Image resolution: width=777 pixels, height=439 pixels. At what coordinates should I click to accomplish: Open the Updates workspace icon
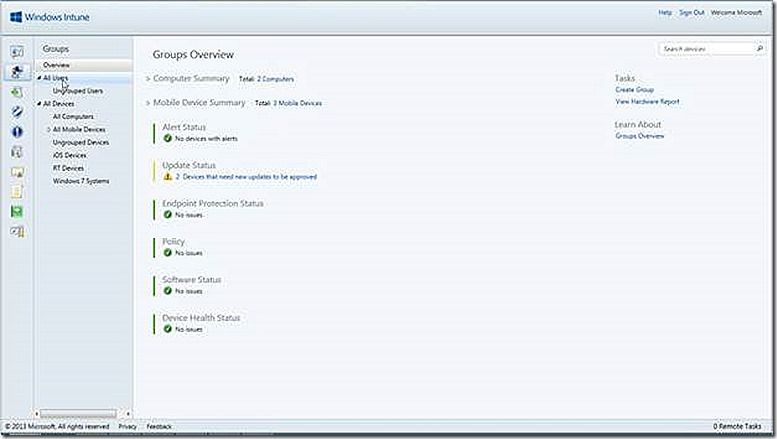[x=17, y=92]
